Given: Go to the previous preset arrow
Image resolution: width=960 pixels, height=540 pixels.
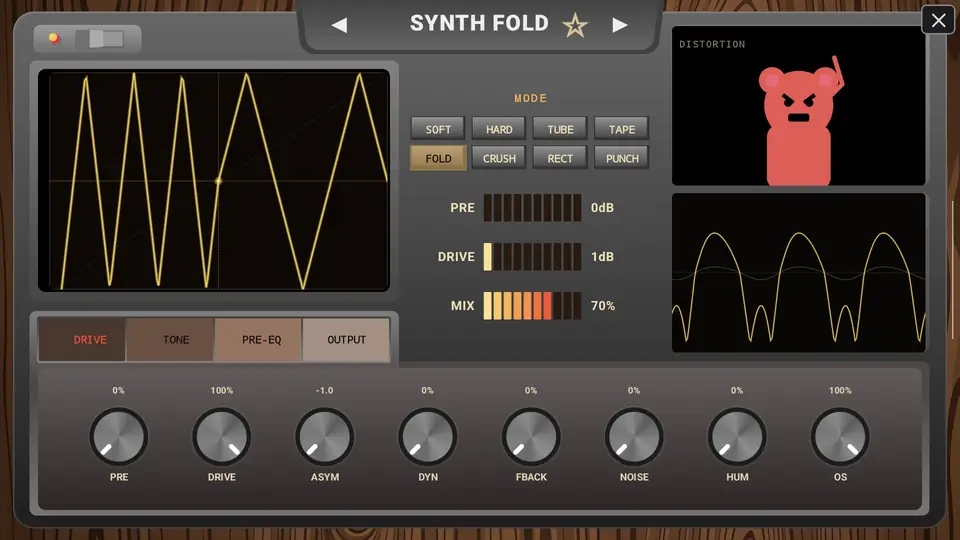Looking at the screenshot, I should point(339,25).
